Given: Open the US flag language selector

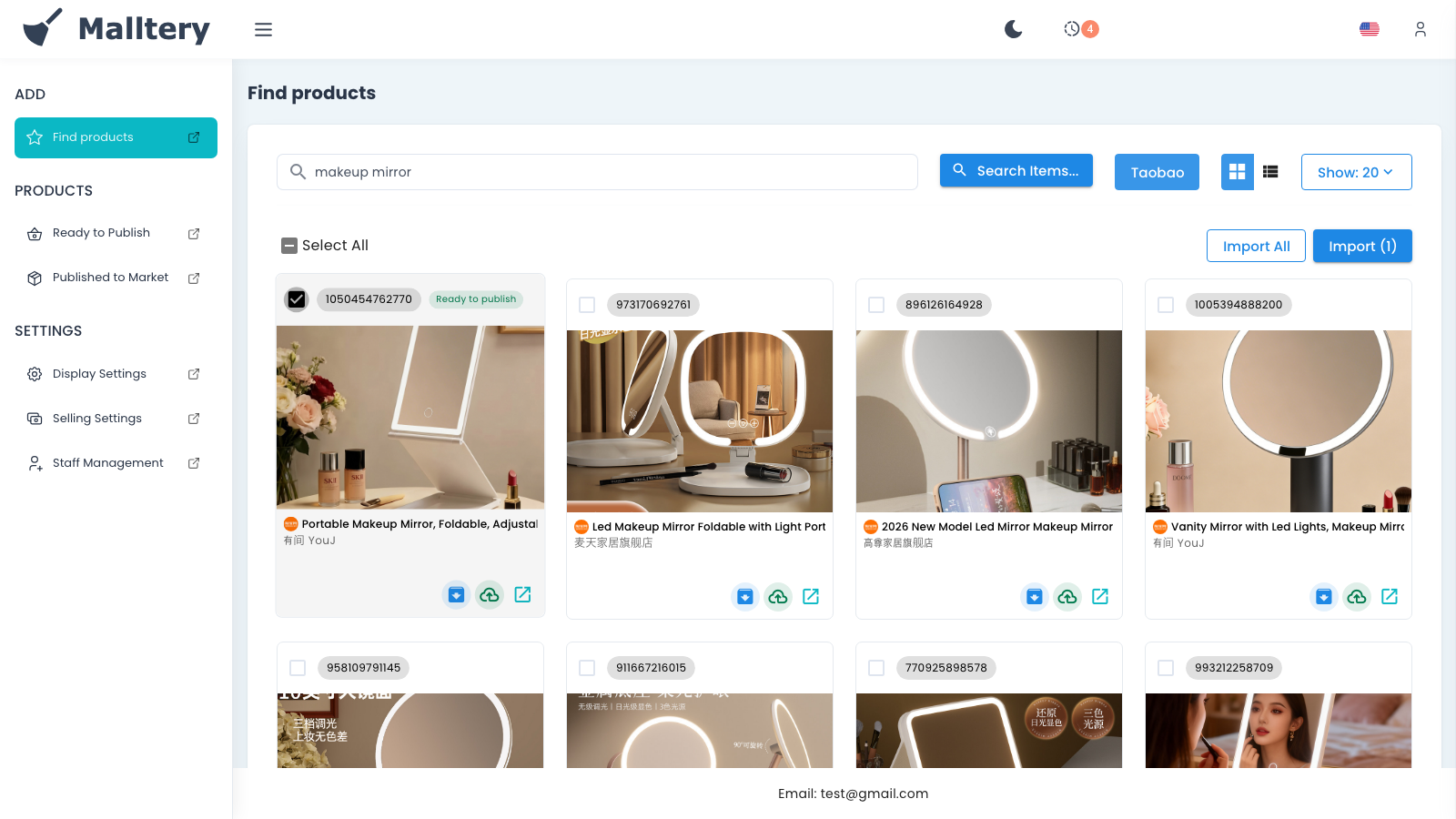Looking at the screenshot, I should [x=1369, y=29].
